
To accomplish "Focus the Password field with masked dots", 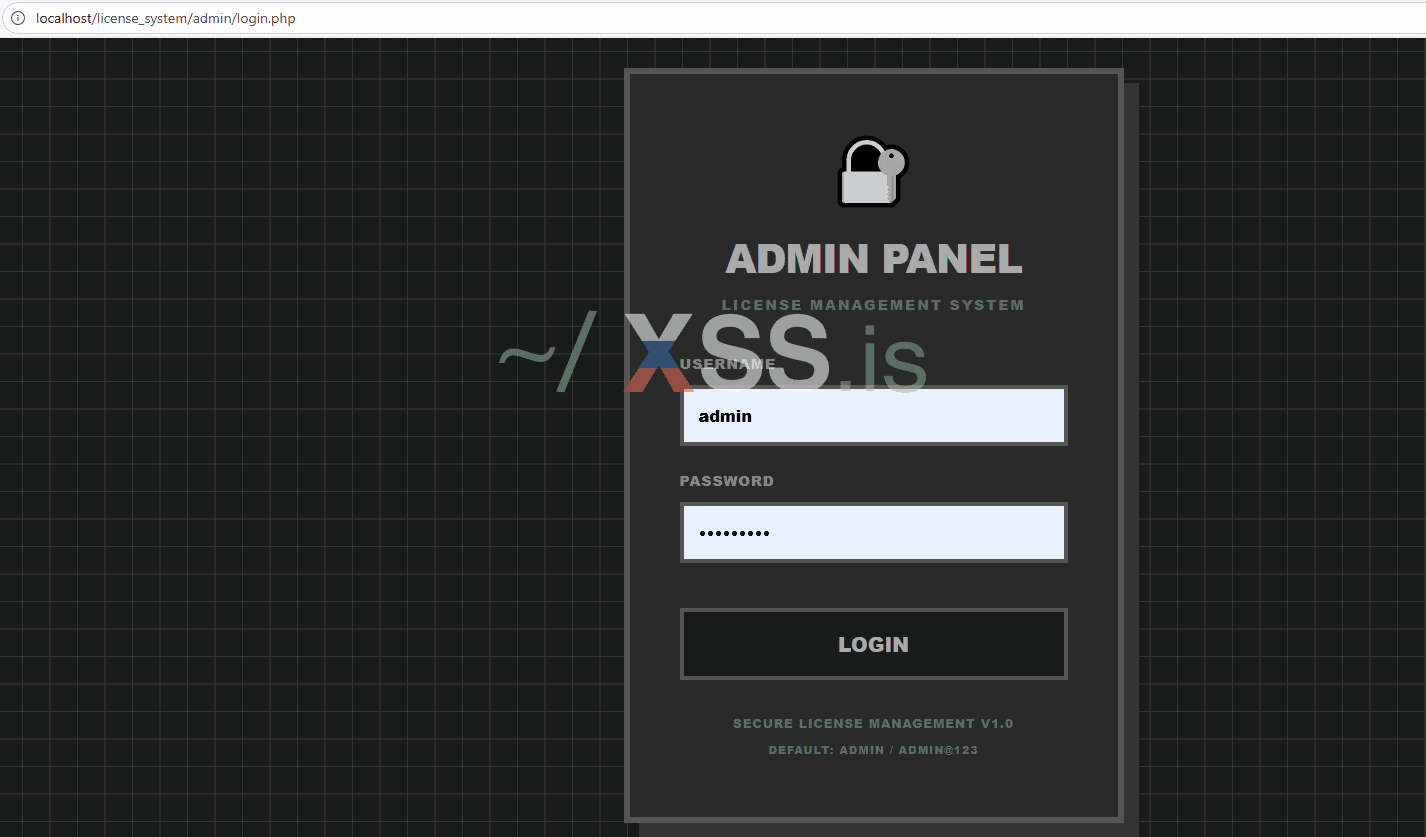I will click(x=873, y=532).
